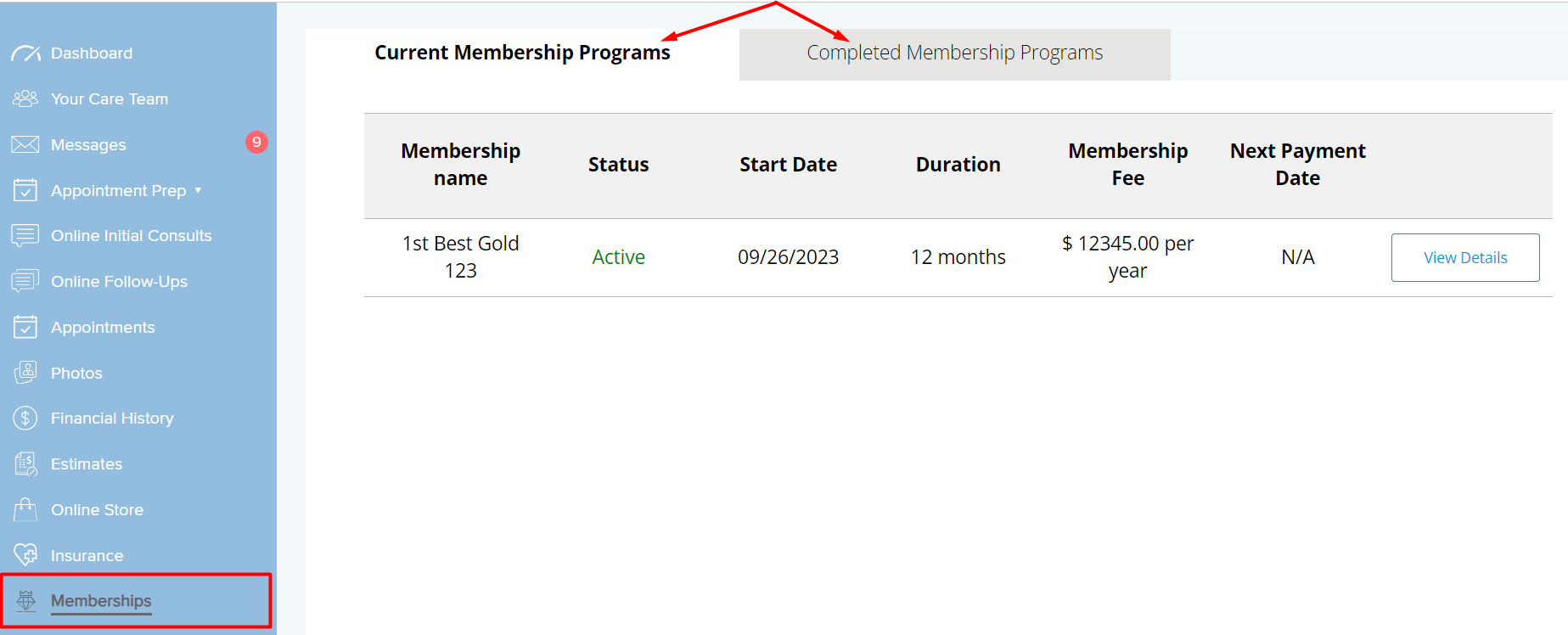The image size is (1568, 635).
Task: Select the Dashboard icon in sidebar
Action: 25,53
